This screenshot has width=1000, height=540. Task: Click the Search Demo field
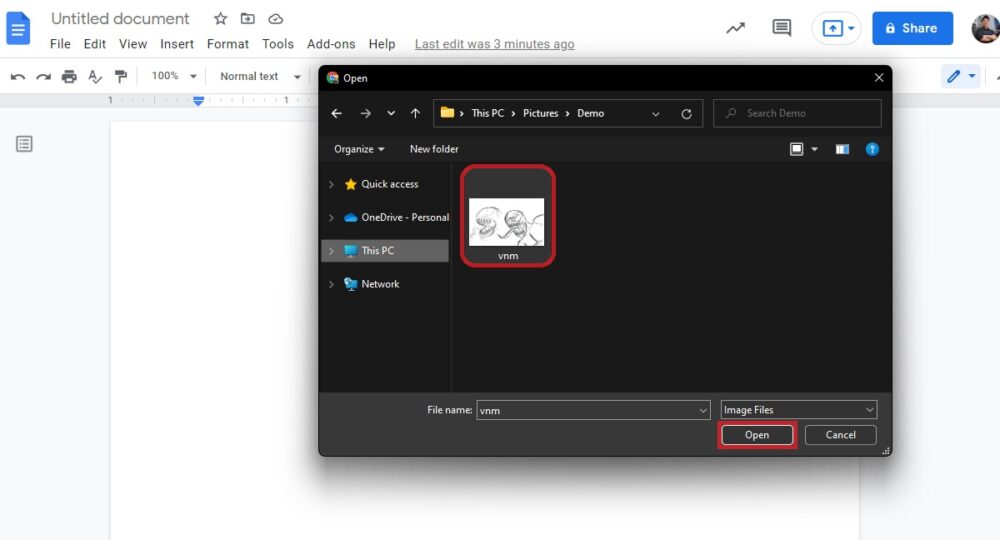point(797,113)
